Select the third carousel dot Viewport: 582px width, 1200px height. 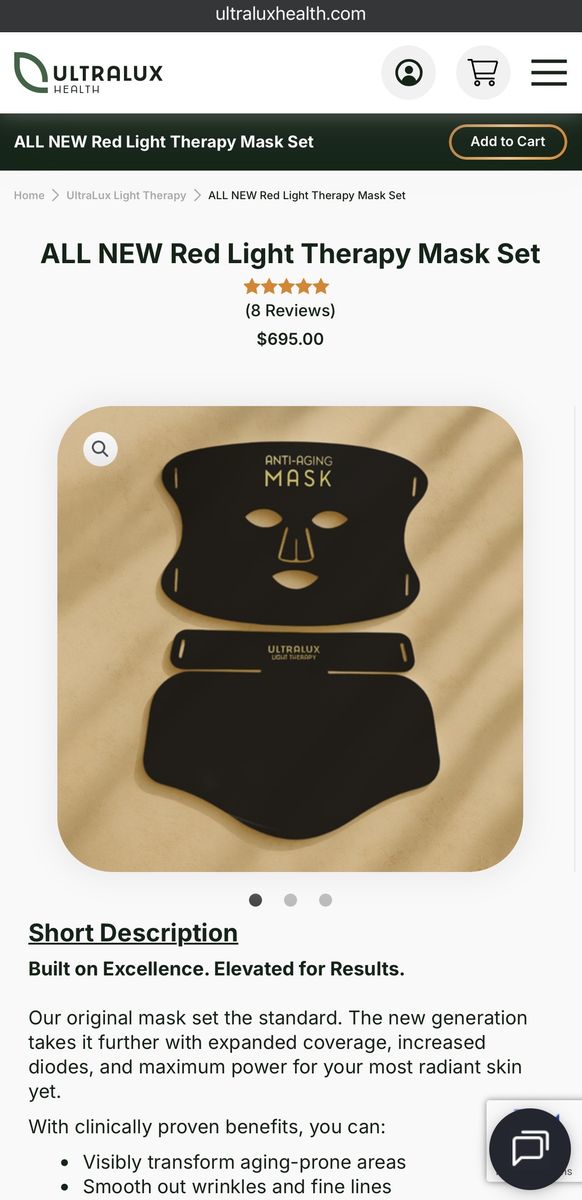(x=325, y=900)
